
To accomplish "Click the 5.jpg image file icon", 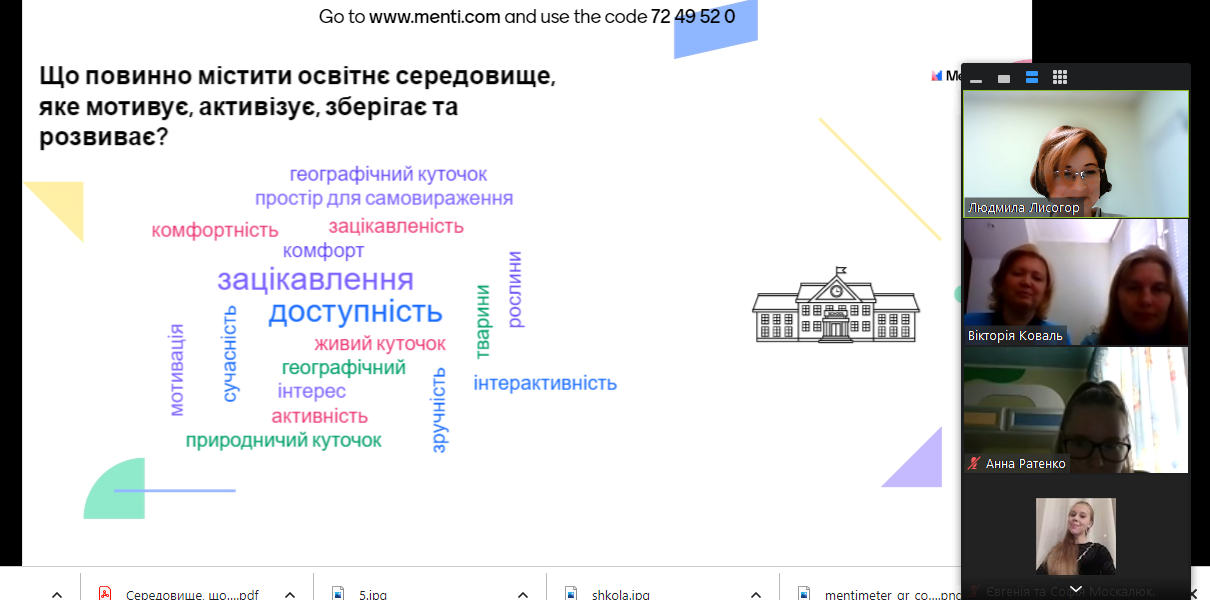I will pyautogui.click(x=338, y=594).
